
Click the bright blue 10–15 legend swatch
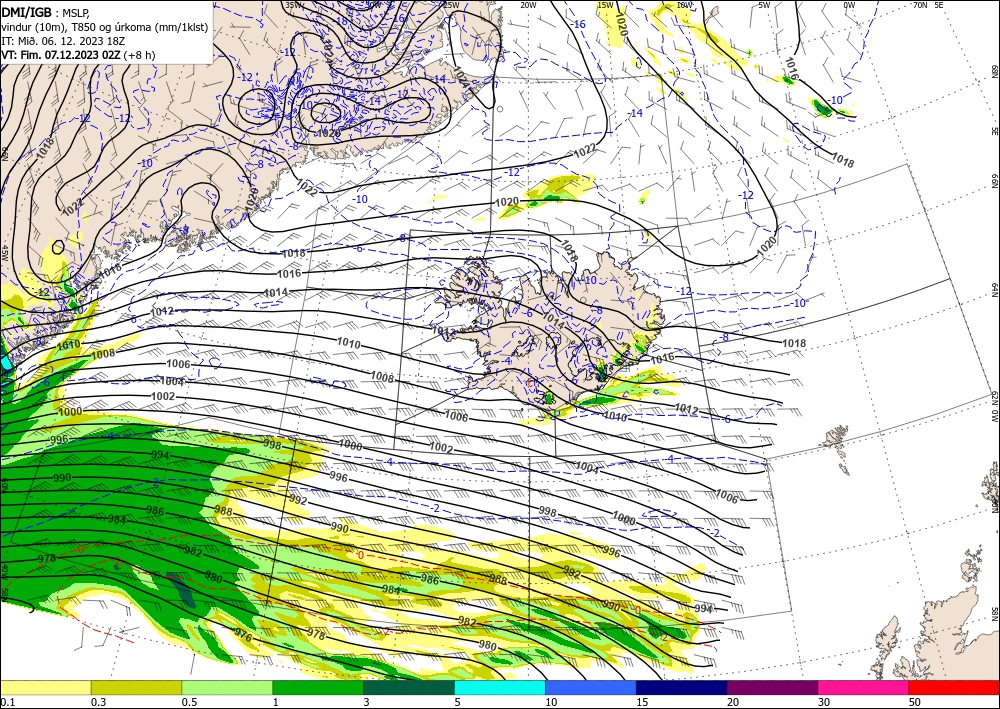(591, 687)
